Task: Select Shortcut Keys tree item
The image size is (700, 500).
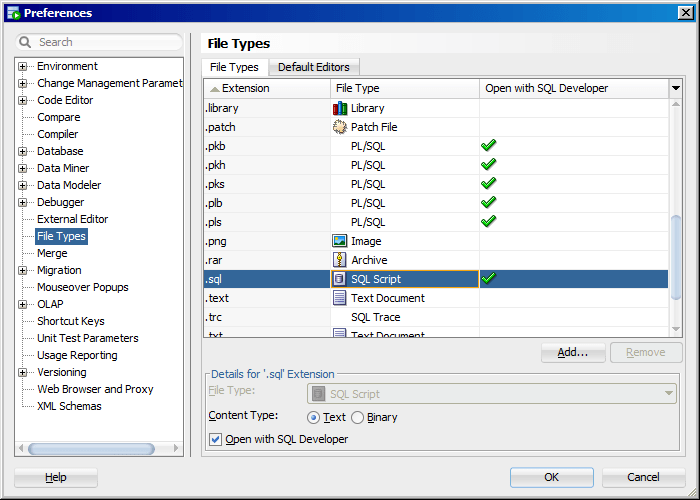Action: tap(71, 321)
